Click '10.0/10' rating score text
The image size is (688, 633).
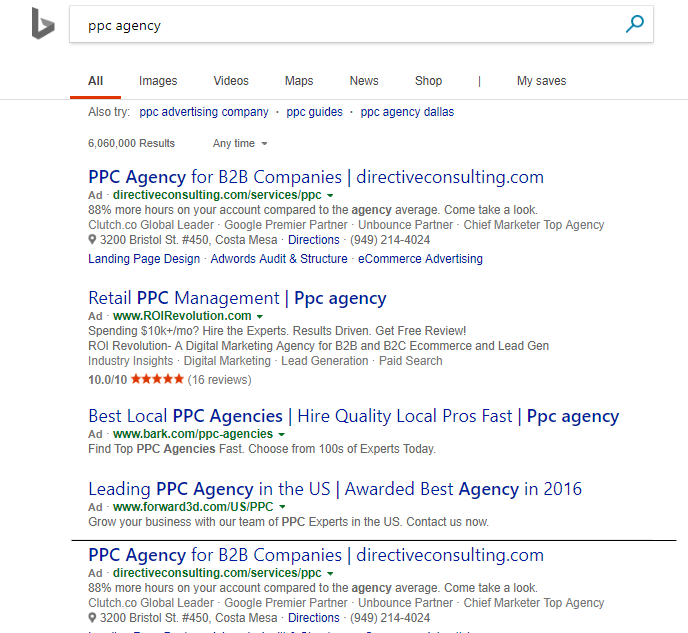(108, 380)
